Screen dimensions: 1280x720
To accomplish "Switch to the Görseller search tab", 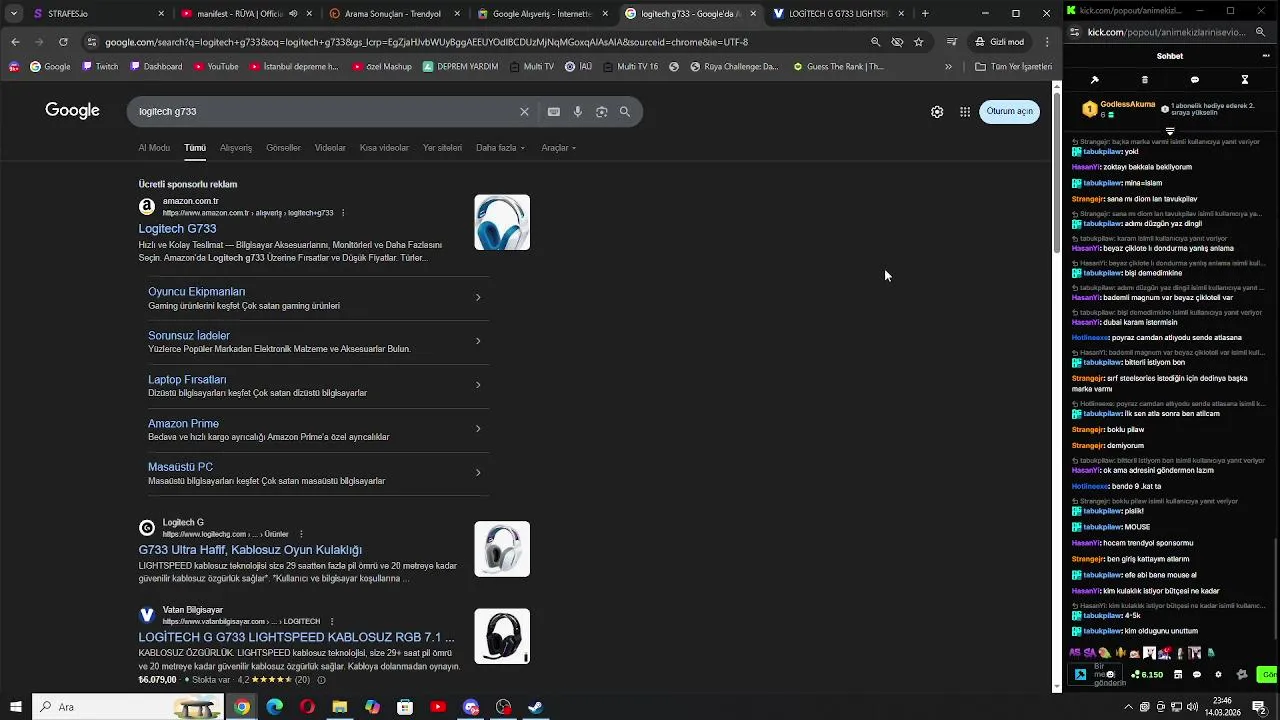I will coord(283,148).
